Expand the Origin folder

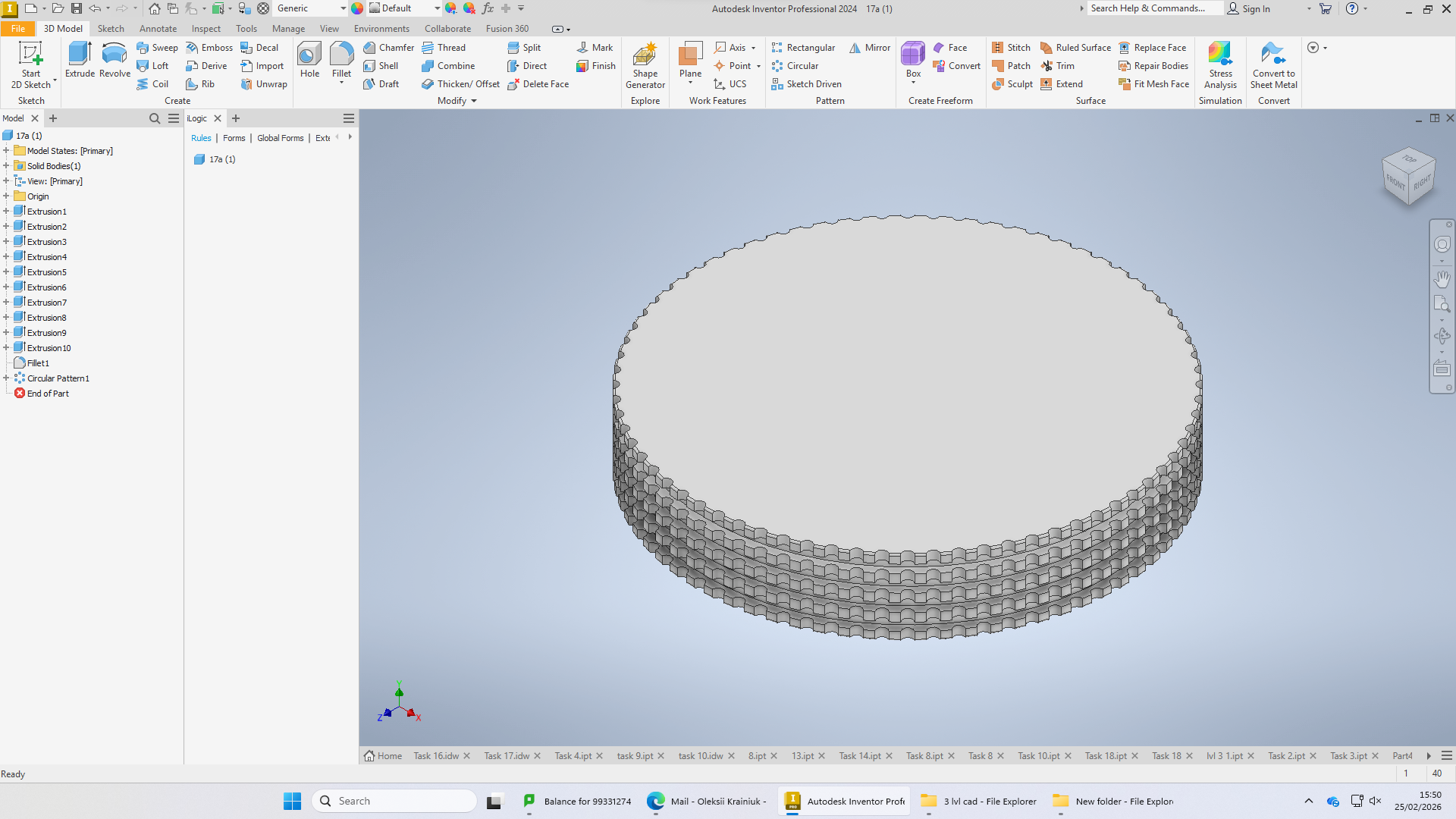tap(6, 196)
